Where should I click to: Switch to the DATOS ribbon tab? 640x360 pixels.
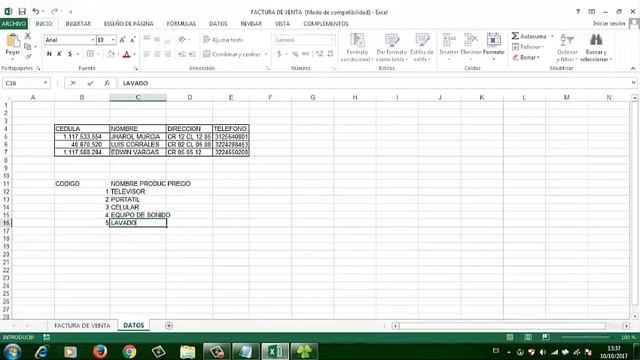[x=218, y=24]
